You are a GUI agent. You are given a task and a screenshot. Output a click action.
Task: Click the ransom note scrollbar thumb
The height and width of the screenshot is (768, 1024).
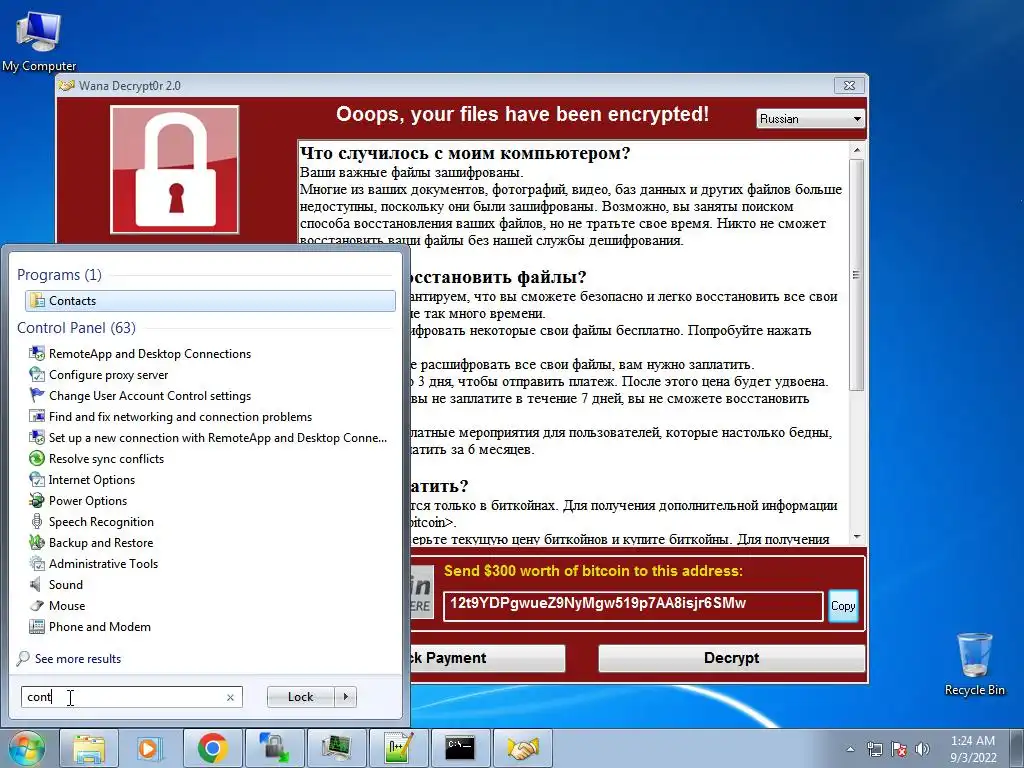(857, 275)
